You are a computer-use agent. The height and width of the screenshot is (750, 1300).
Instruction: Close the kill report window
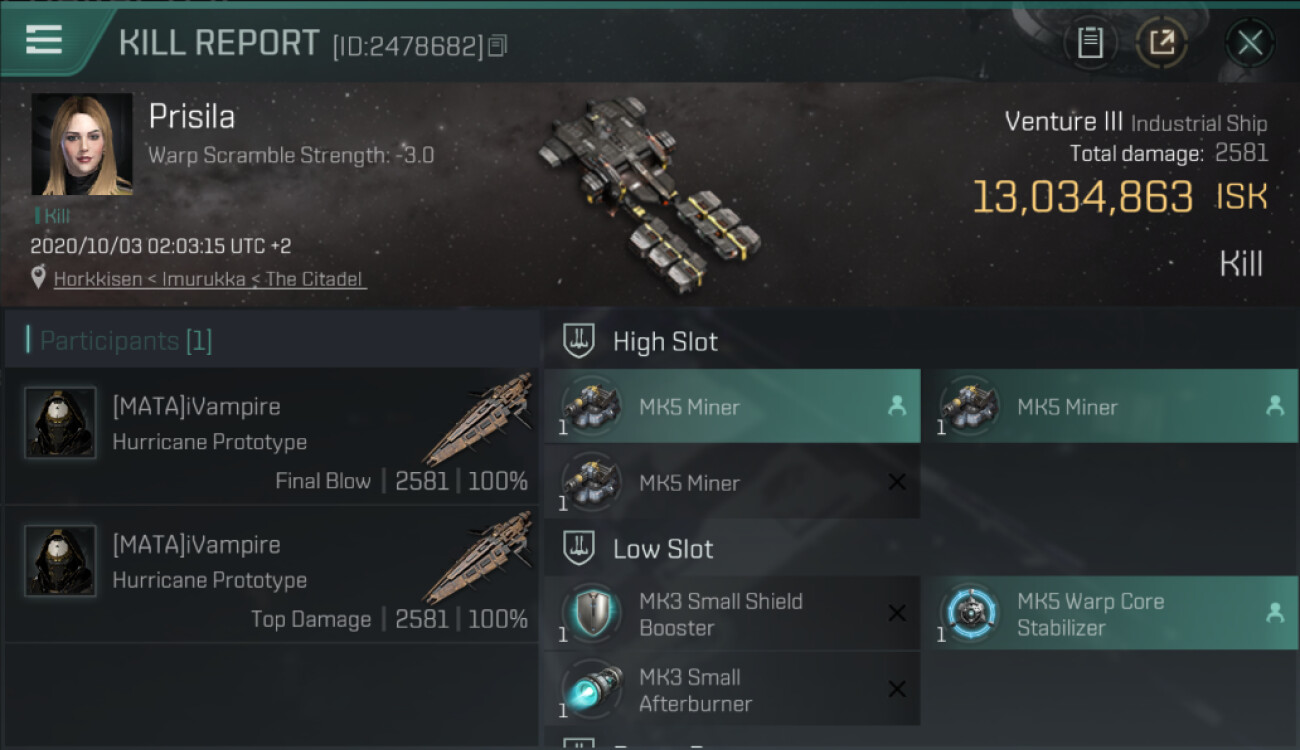[1249, 43]
